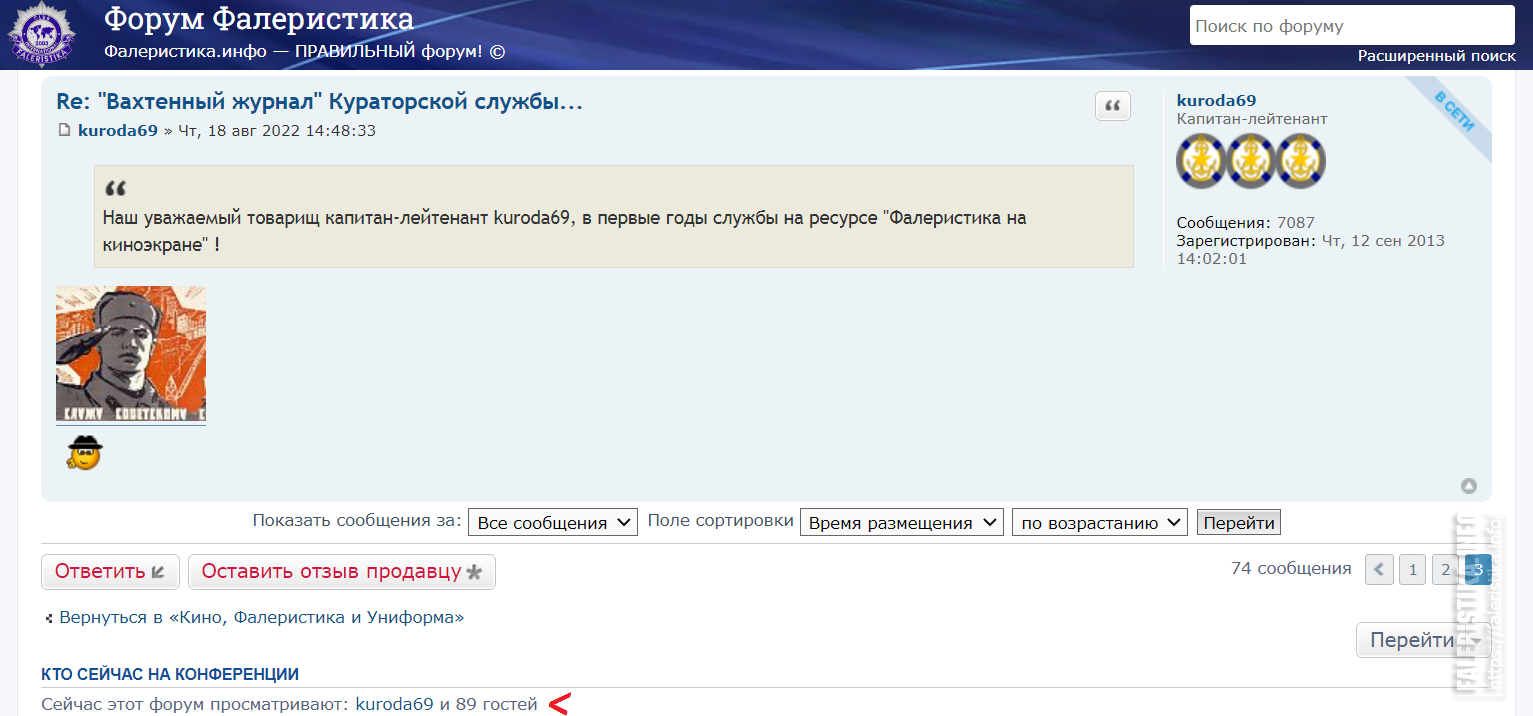Click the post icon beside kuroda69's post date
Viewport: 1533px width, 716px height.
tap(65, 130)
